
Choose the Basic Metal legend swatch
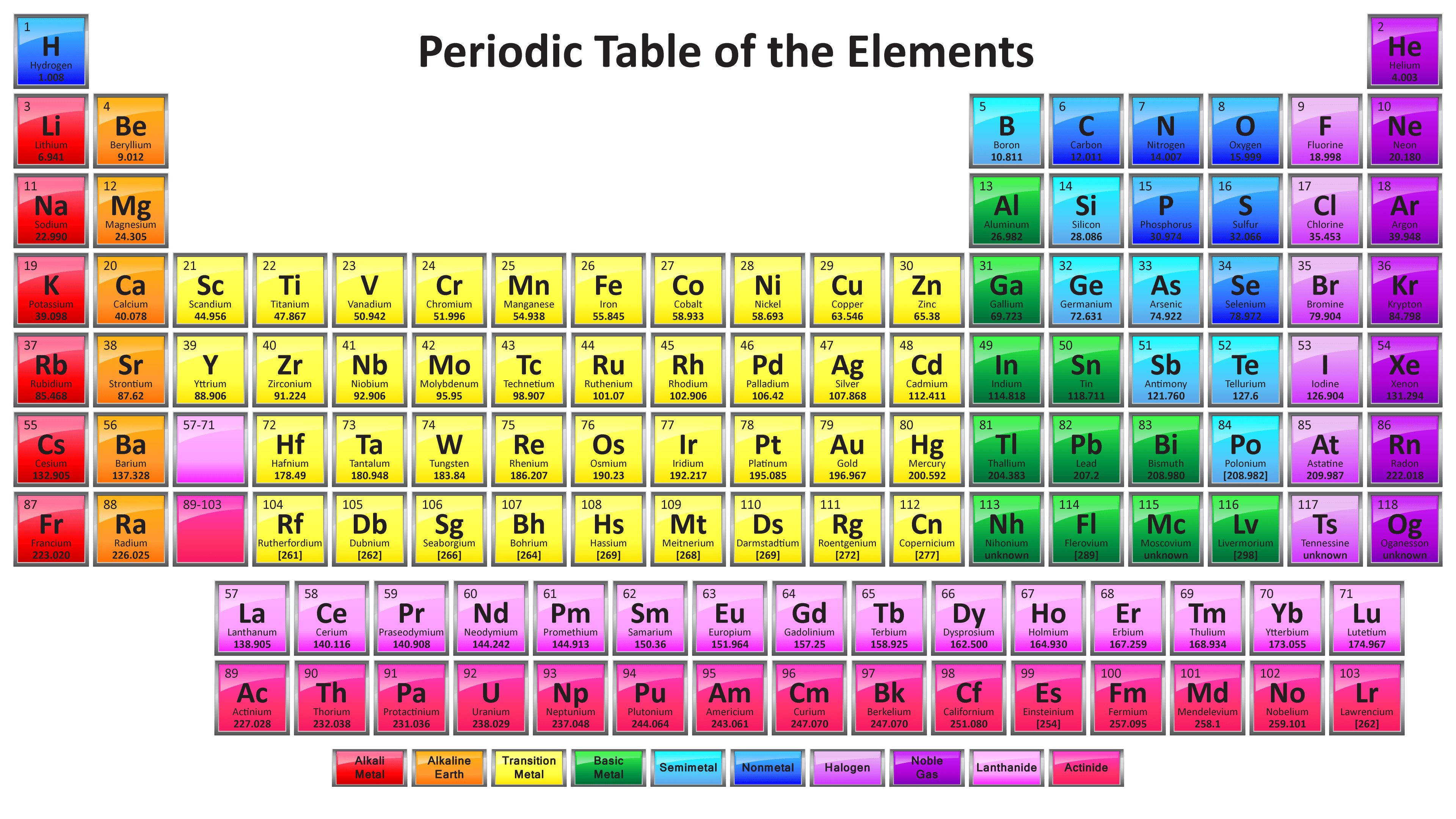pyautogui.click(x=609, y=767)
